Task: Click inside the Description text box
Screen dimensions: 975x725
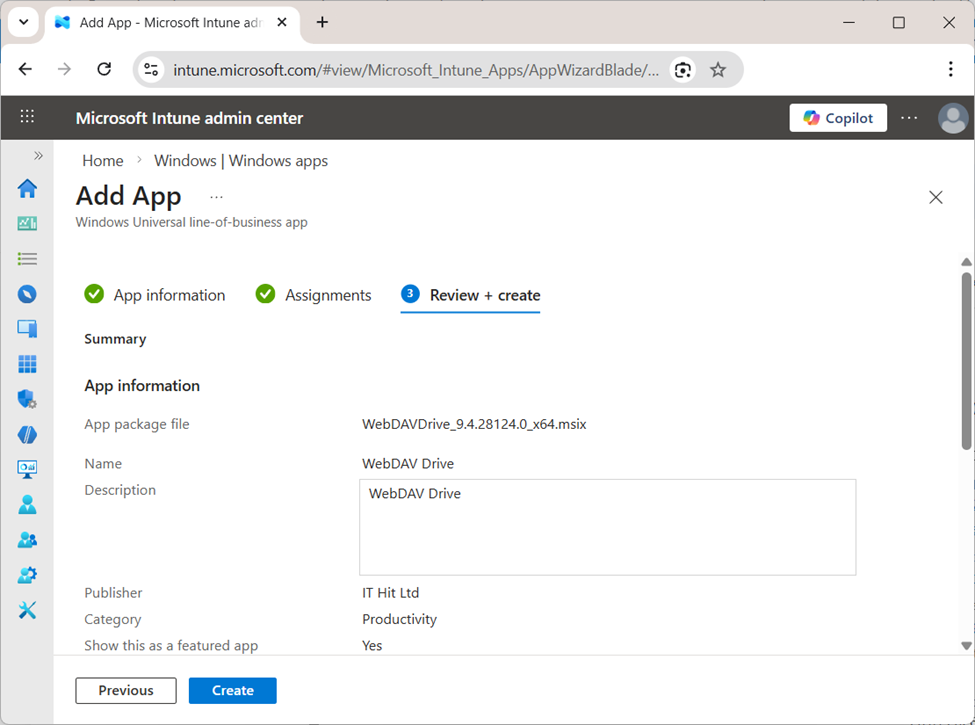Action: pyautogui.click(x=607, y=525)
